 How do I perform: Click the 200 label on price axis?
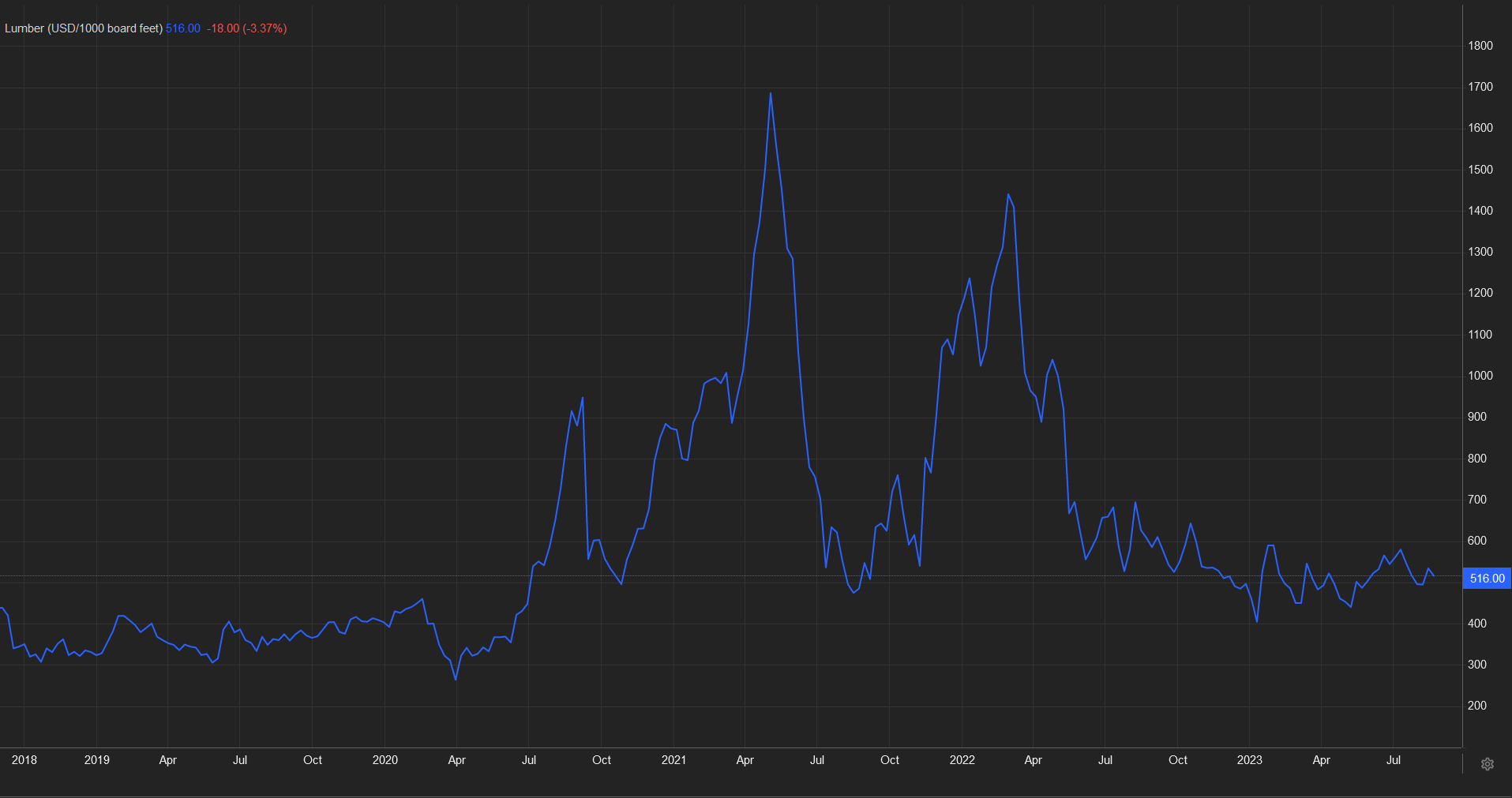point(1476,706)
